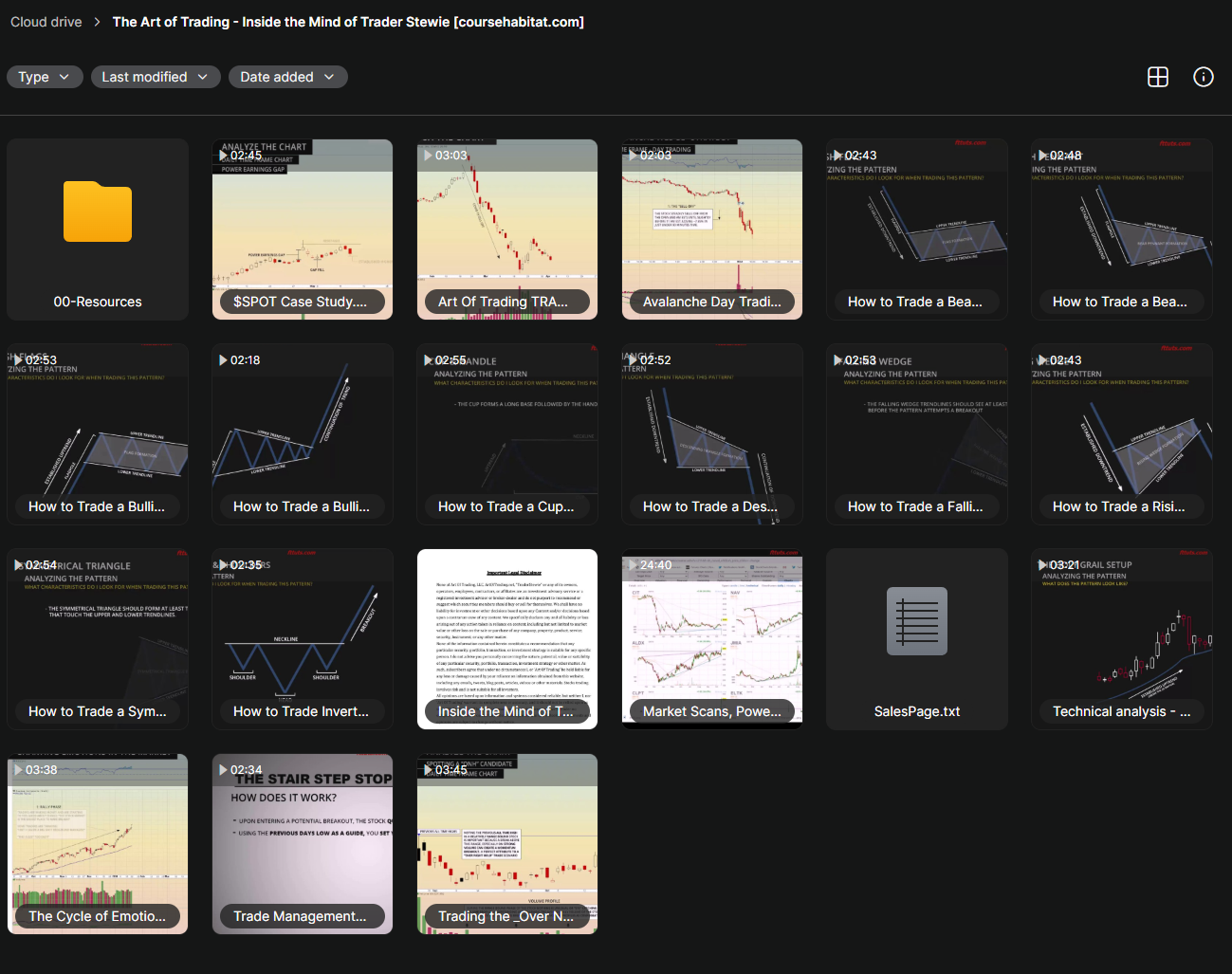Open the How to Trade a Risi... video
The height and width of the screenshot is (974, 1232).
click(1122, 434)
